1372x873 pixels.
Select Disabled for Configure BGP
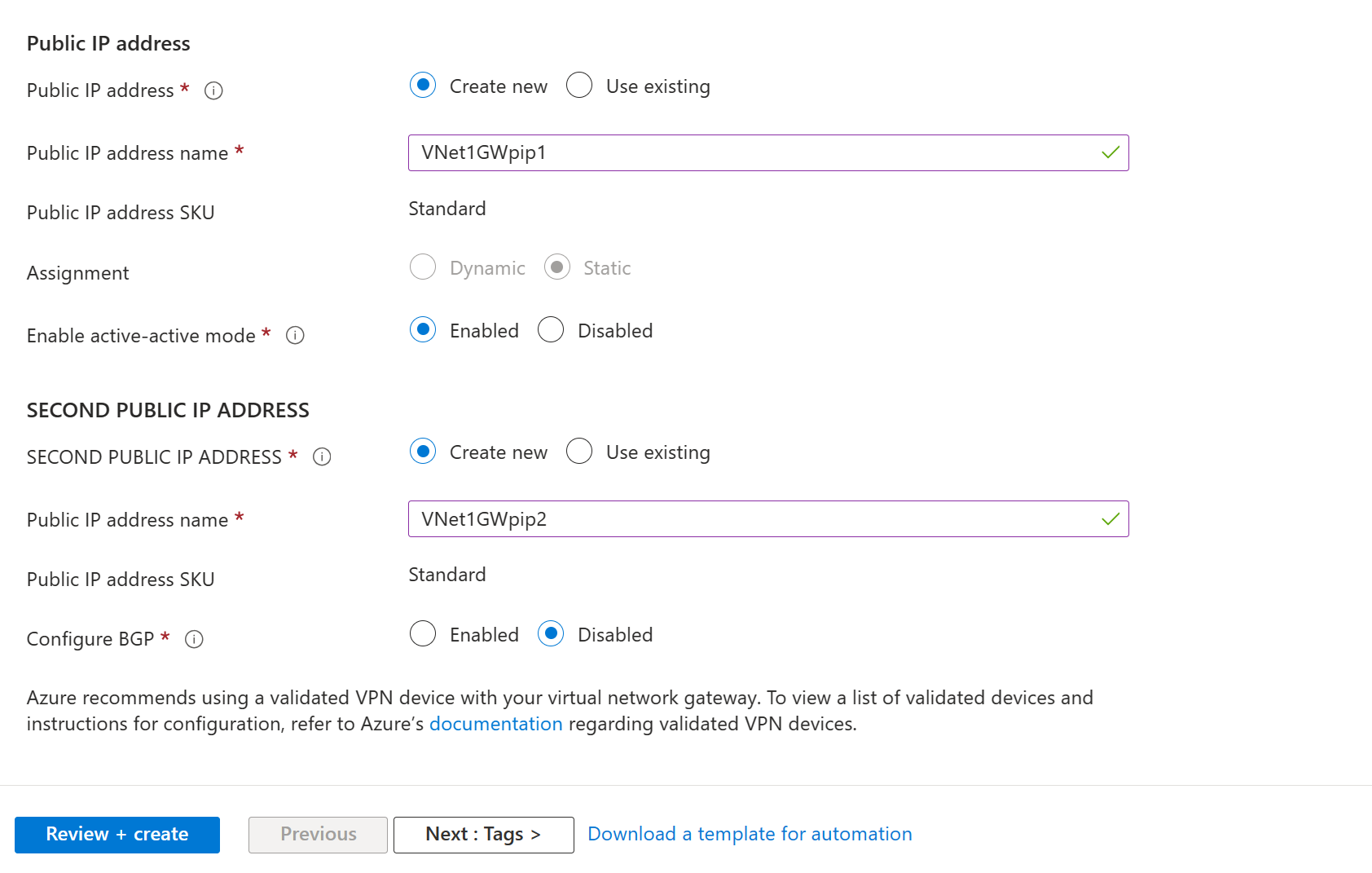click(551, 633)
